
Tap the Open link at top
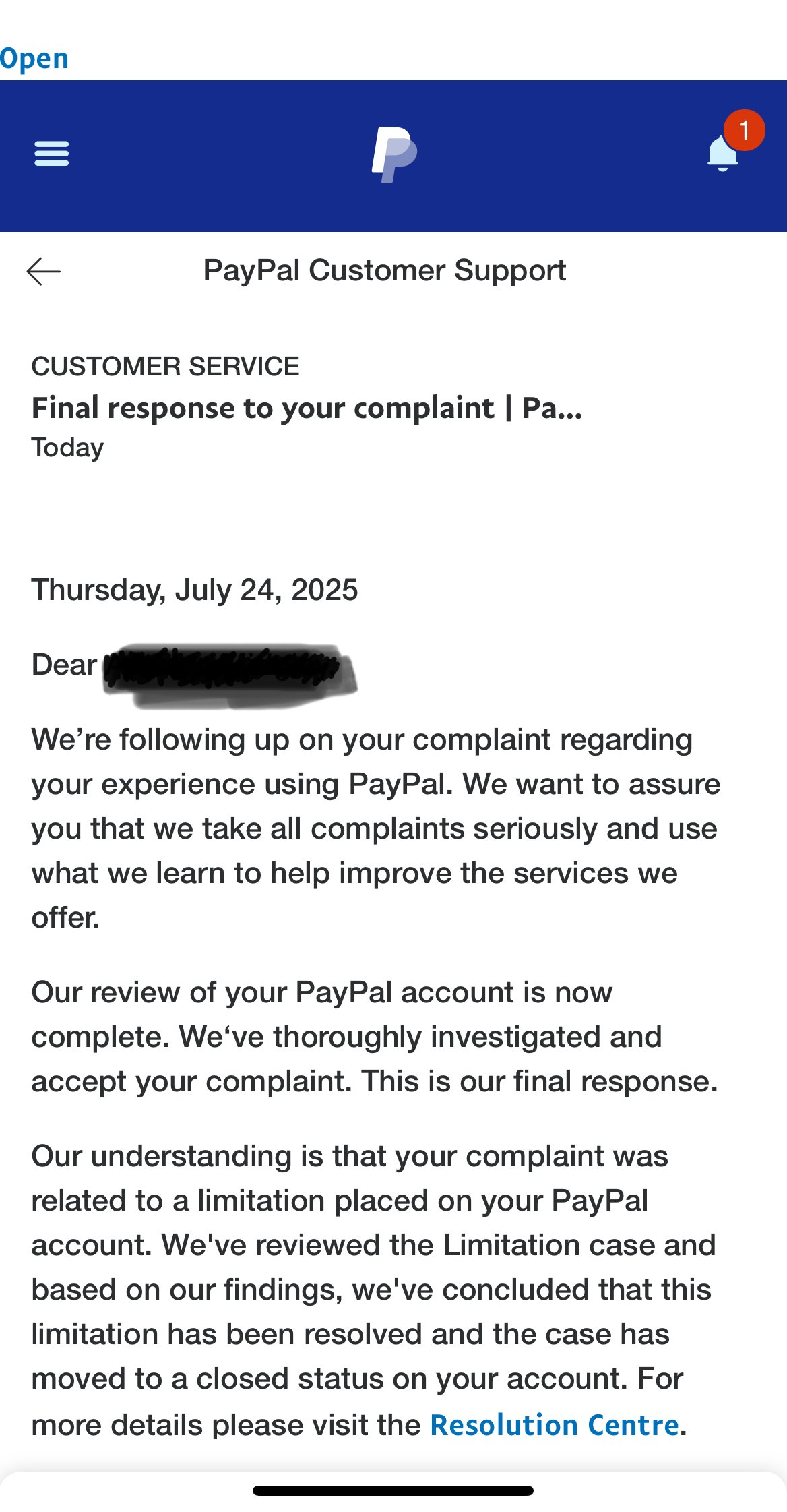[x=34, y=59]
